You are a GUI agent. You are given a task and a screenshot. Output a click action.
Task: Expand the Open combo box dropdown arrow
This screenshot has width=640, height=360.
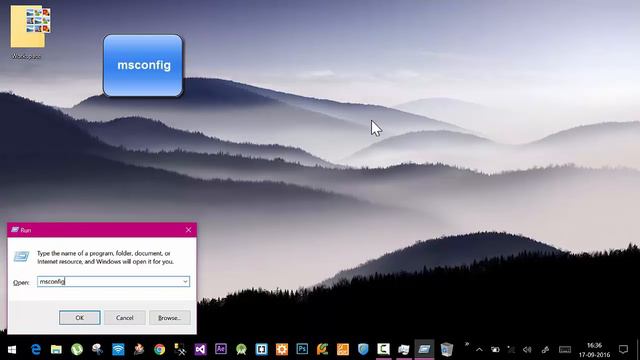(185, 281)
